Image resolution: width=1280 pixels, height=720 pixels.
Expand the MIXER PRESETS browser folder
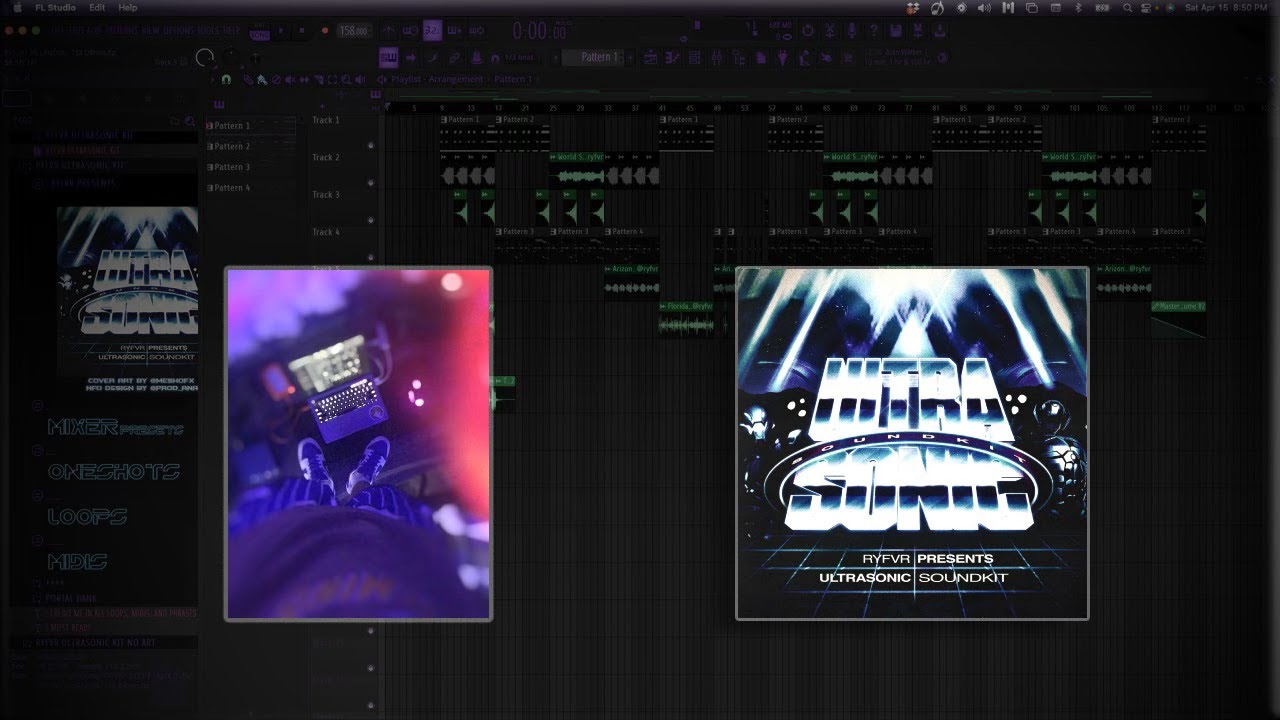pyautogui.click(x=115, y=428)
